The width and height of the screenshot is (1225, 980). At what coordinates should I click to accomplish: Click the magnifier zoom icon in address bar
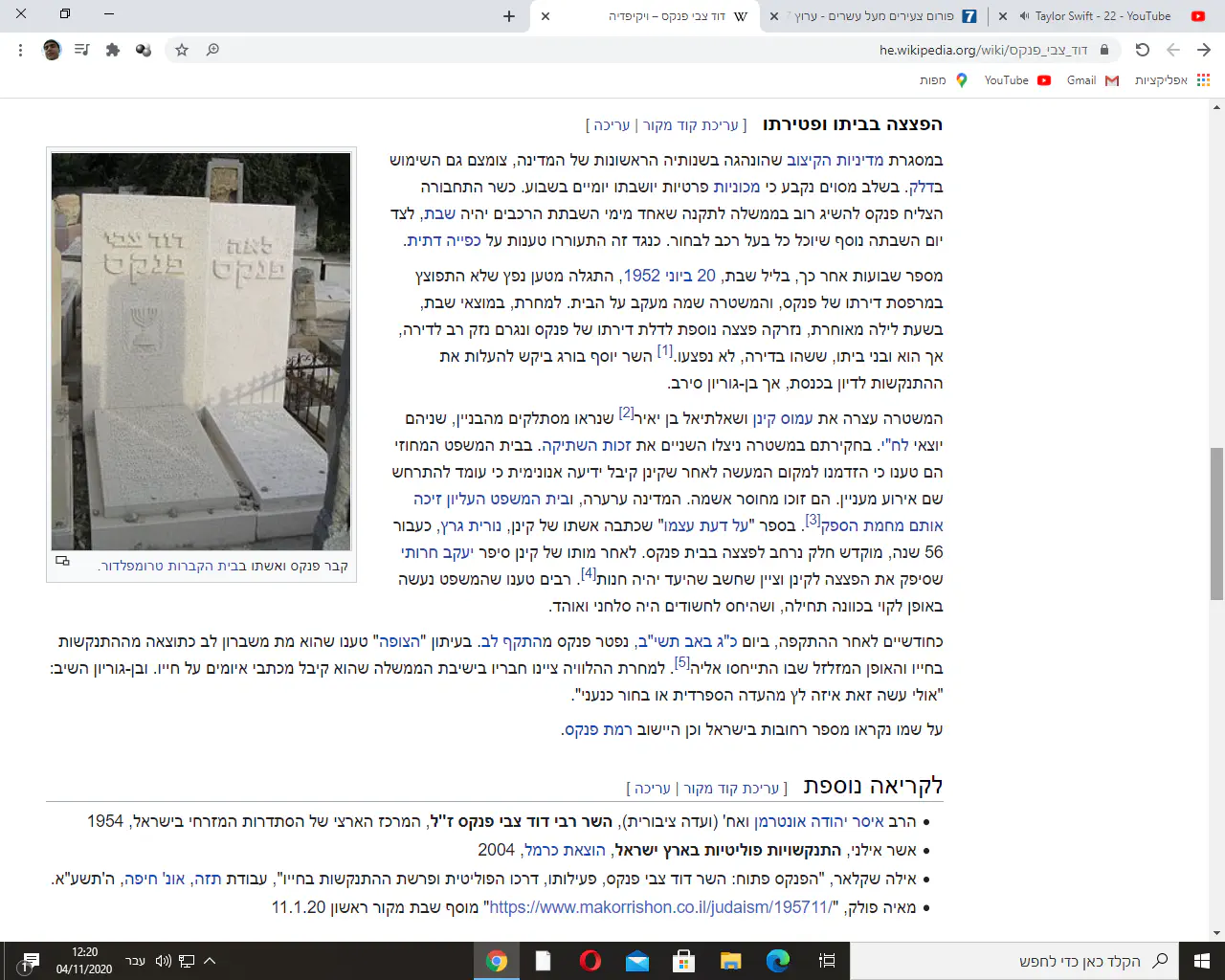click(212, 50)
